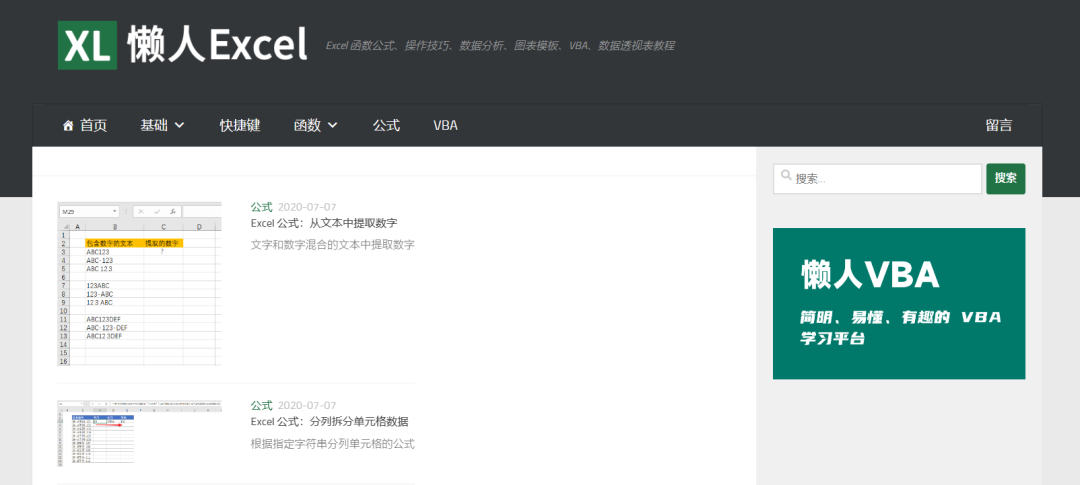Open the 懒人VBA green banner
1080x485 pixels.
899,304
